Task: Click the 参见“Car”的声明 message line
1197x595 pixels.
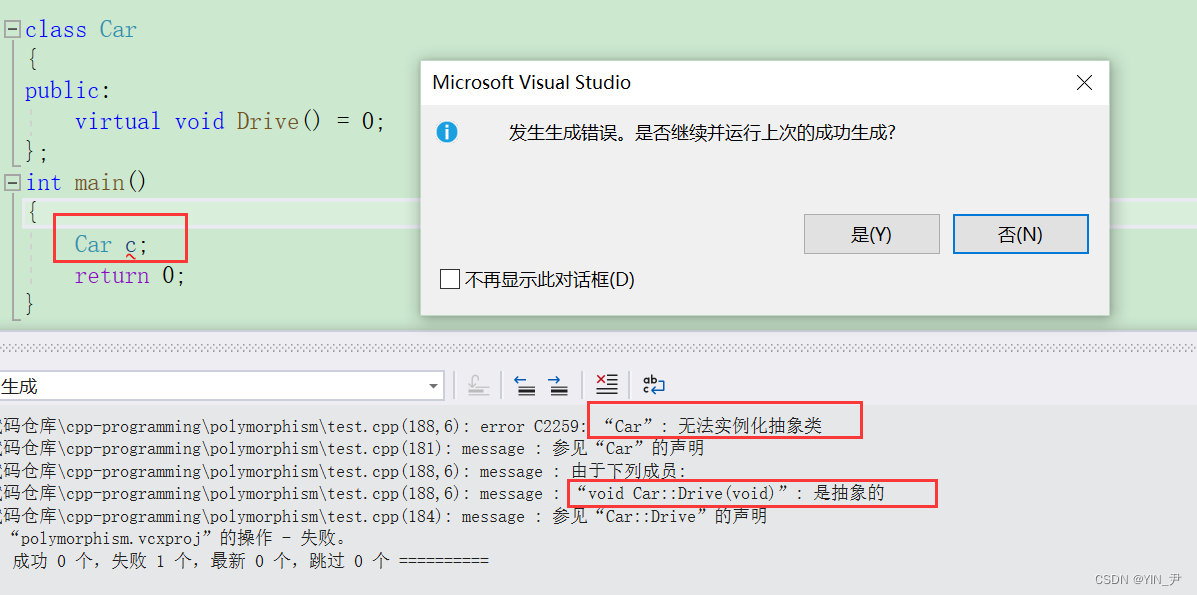Action: 352,448
